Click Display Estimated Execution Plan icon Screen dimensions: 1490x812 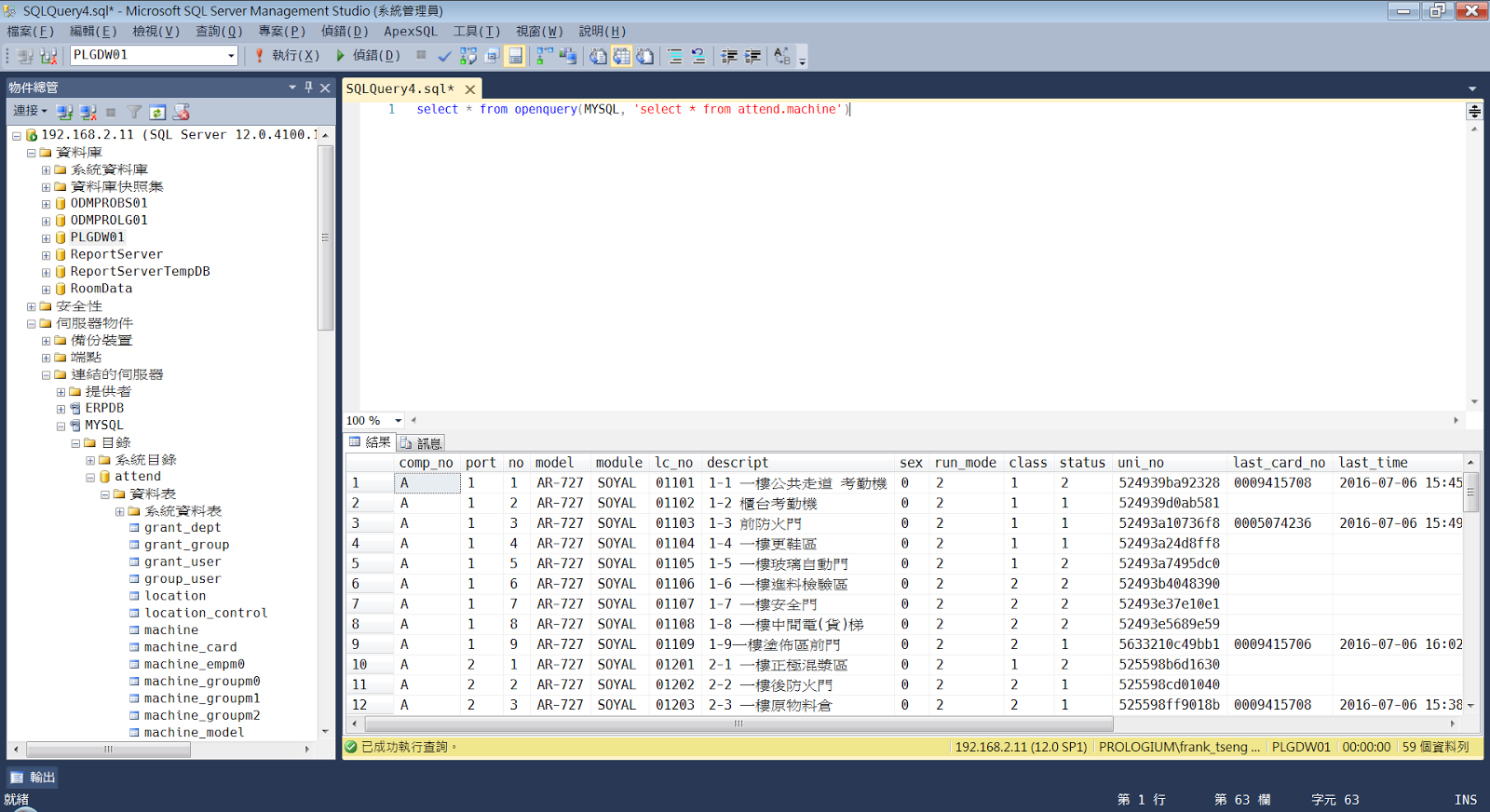[x=468, y=56]
